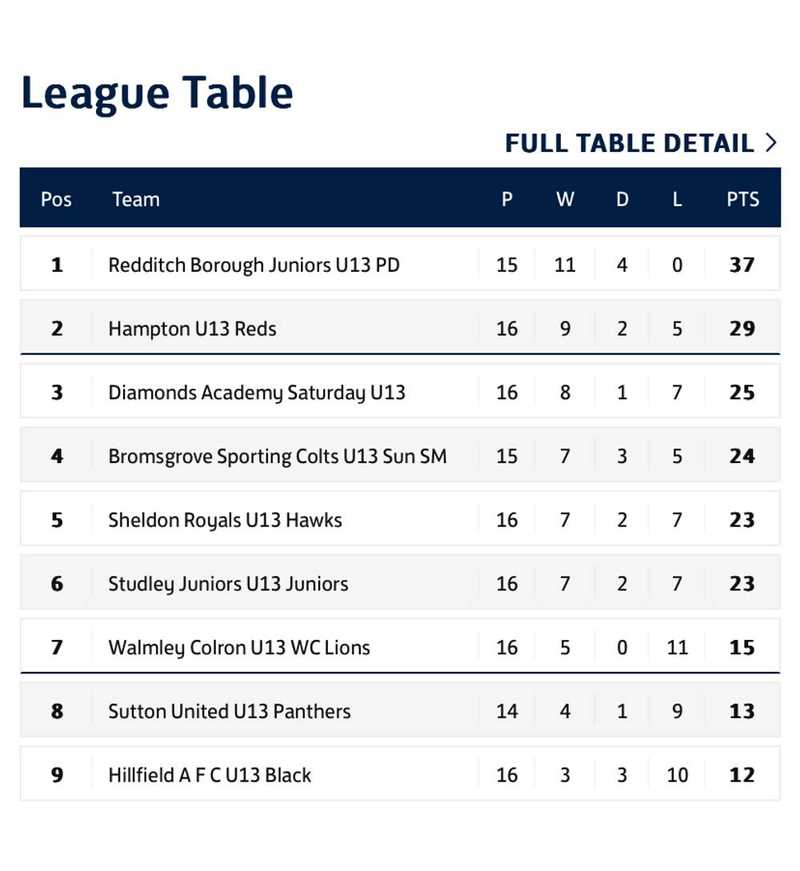Click the L column header
The height and width of the screenshot is (871, 800).
[x=677, y=199]
